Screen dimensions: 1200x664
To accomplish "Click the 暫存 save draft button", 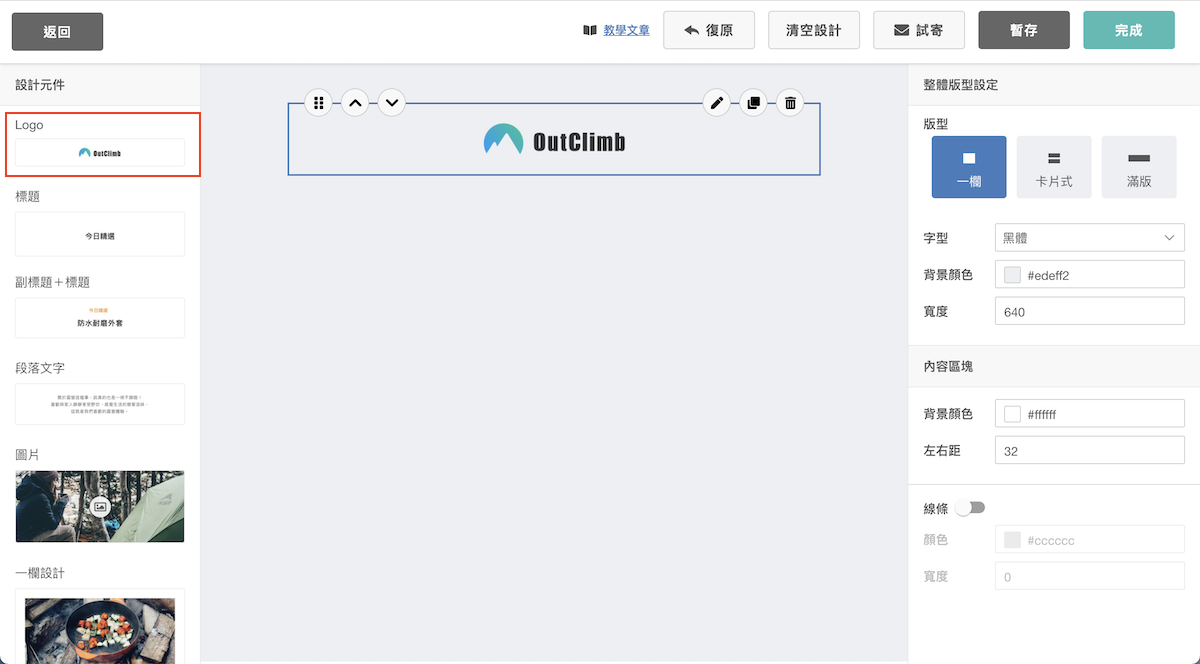I will click(1024, 30).
